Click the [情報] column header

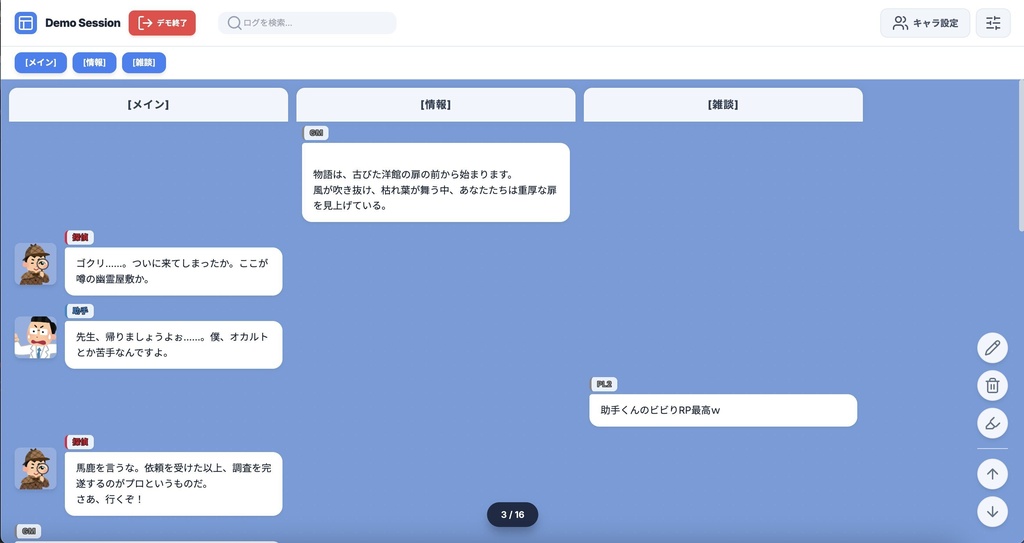(436, 105)
